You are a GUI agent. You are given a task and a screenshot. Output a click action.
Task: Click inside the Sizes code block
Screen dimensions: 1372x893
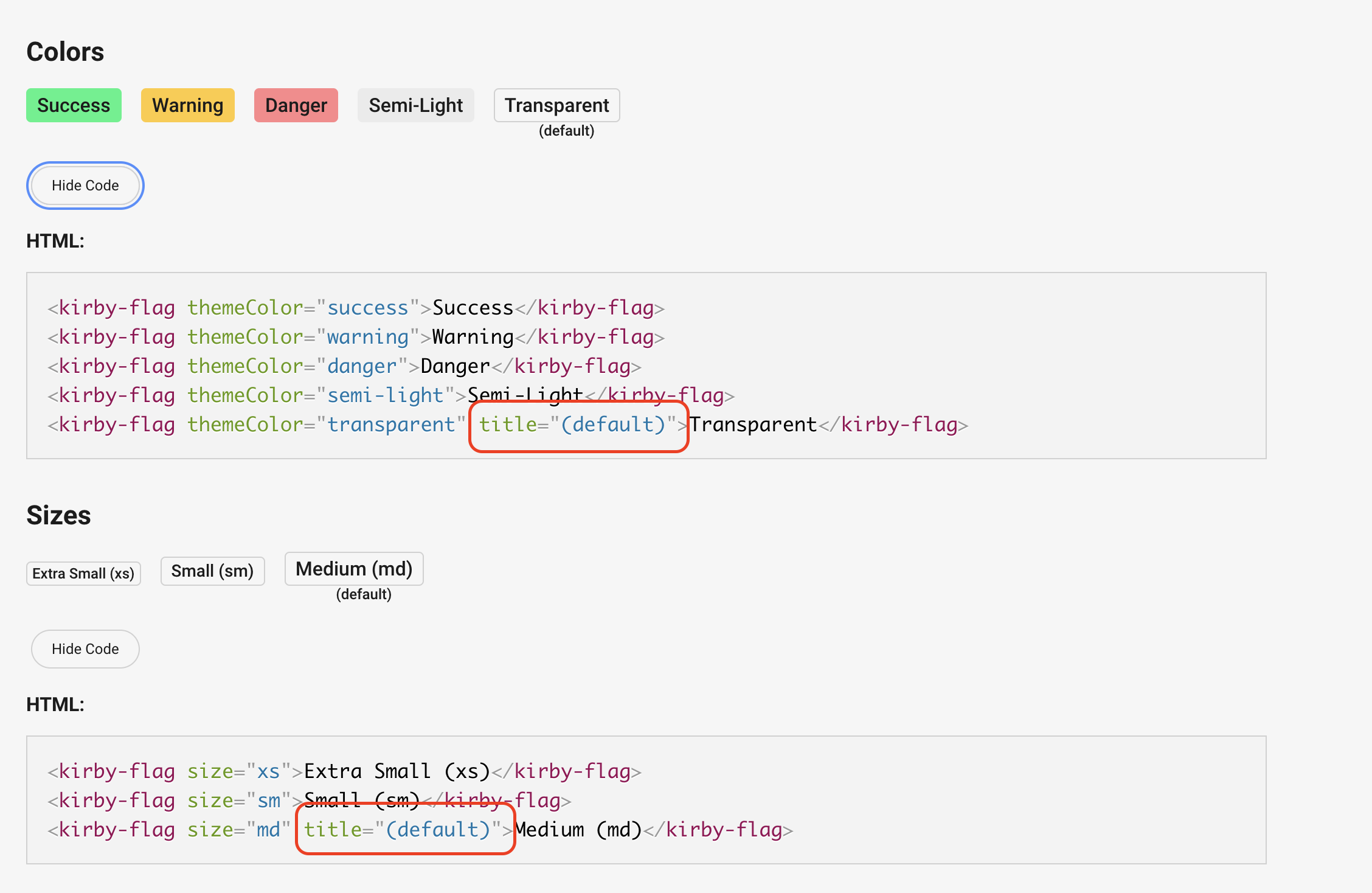pyautogui.click(x=912, y=800)
